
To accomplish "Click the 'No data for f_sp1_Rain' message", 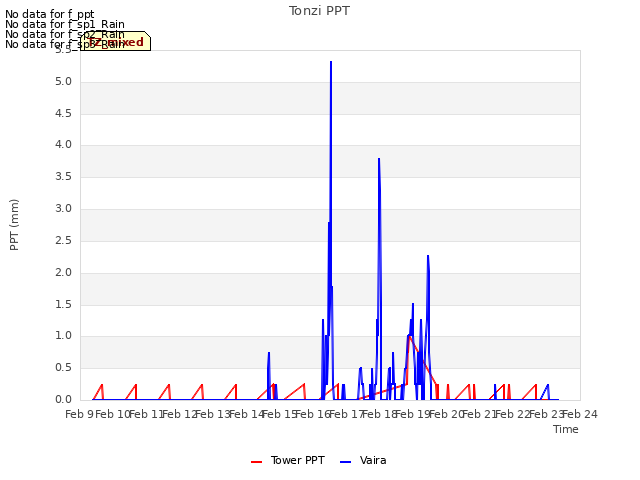I will pos(65,24).
